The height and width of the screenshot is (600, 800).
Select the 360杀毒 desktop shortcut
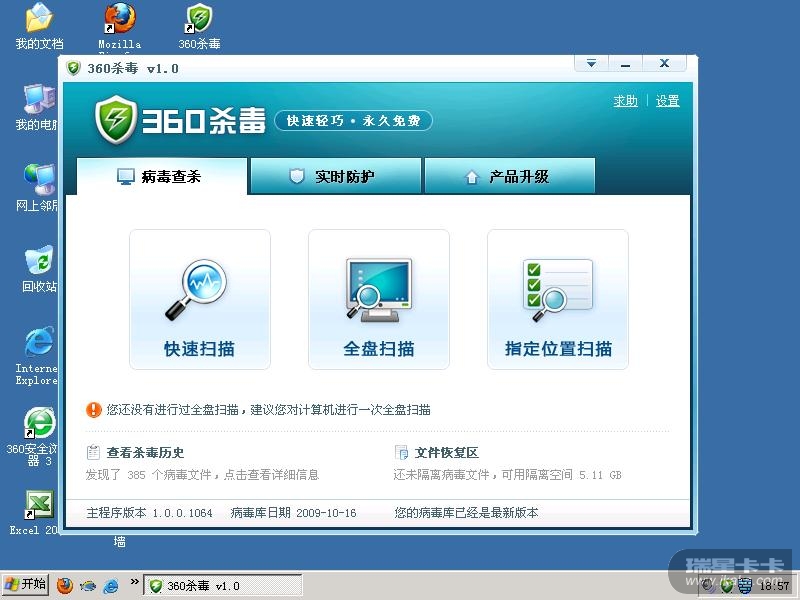199,27
